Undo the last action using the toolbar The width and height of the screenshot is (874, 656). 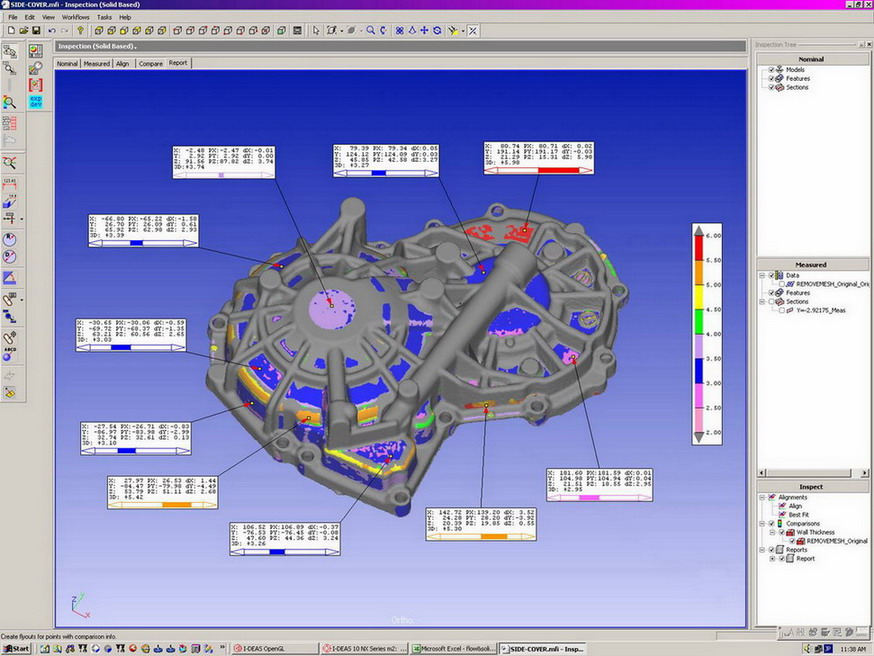pyautogui.click(x=52, y=31)
